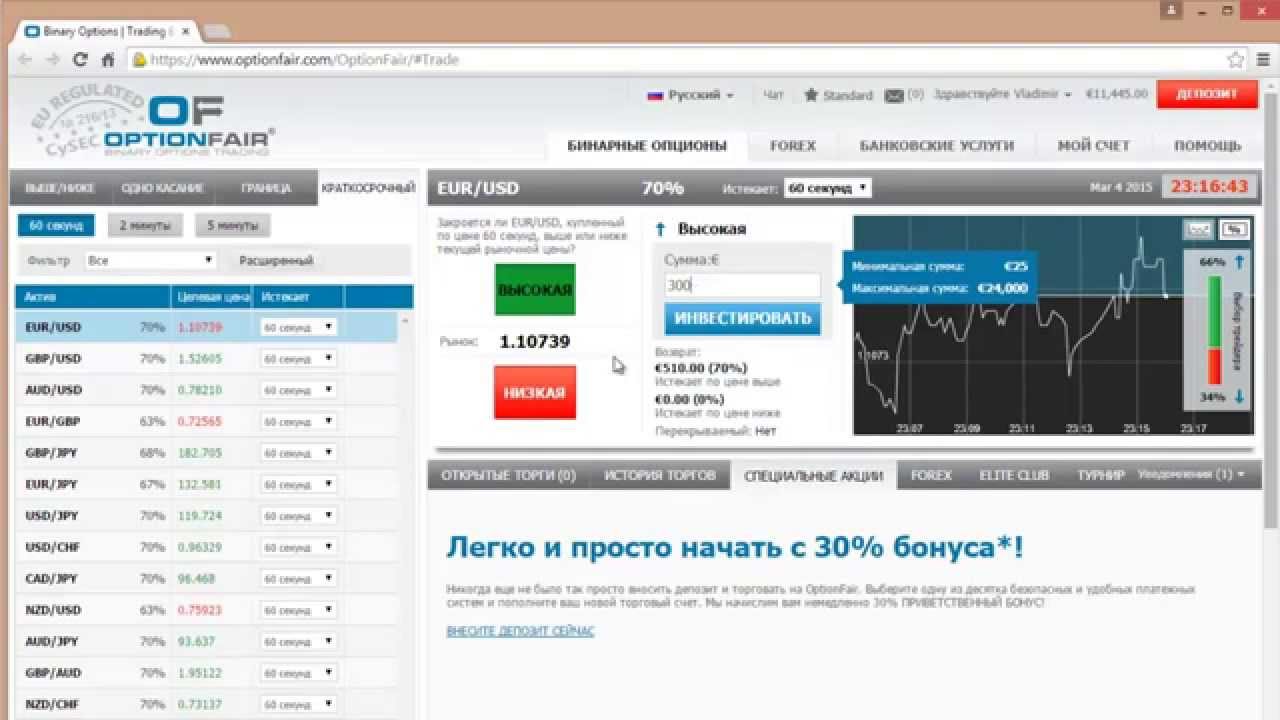Switch to the ОДНО КАСАНИЕ tab

click(162, 188)
